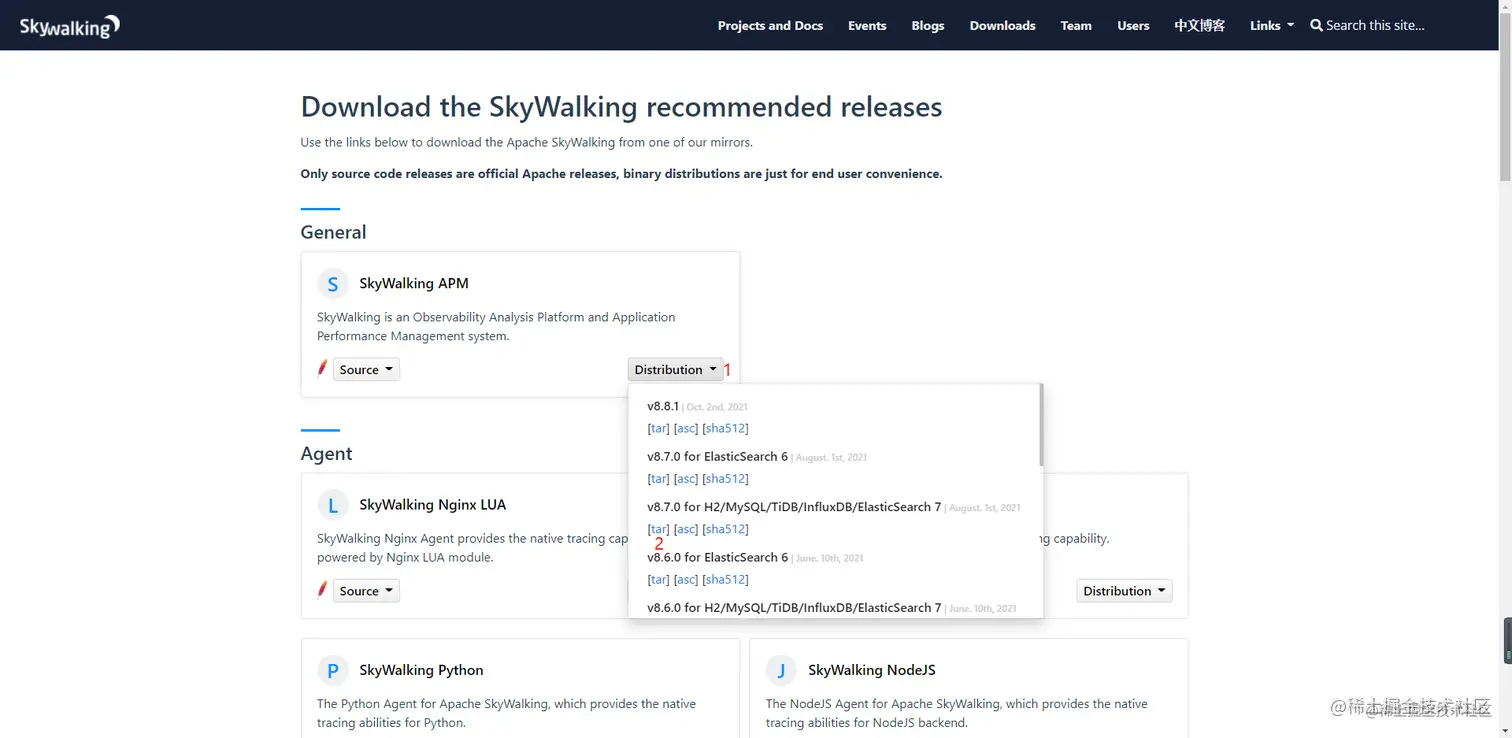Open Source dropdown for SkyWalking Nginx LUA
1512x738 pixels.
pyautogui.click(x=366, y=591)
